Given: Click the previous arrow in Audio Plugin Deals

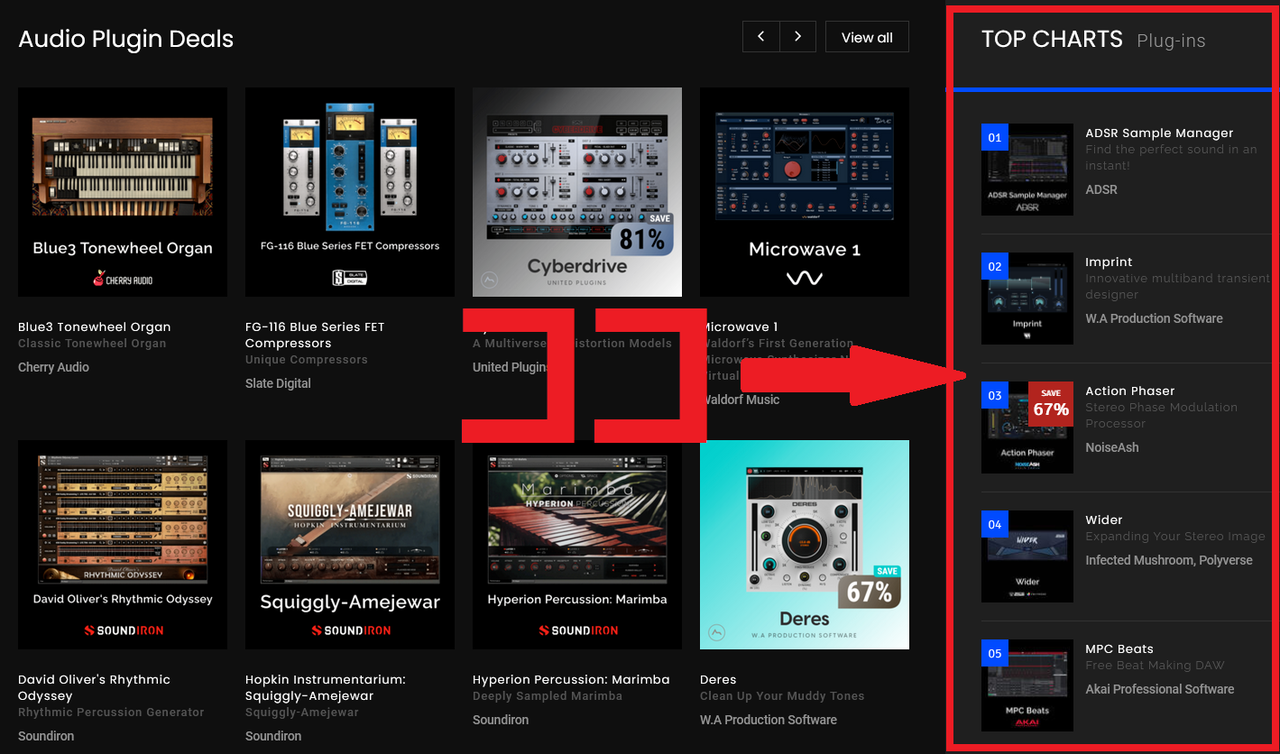Looking at the screenshot, I should [761, 37].
